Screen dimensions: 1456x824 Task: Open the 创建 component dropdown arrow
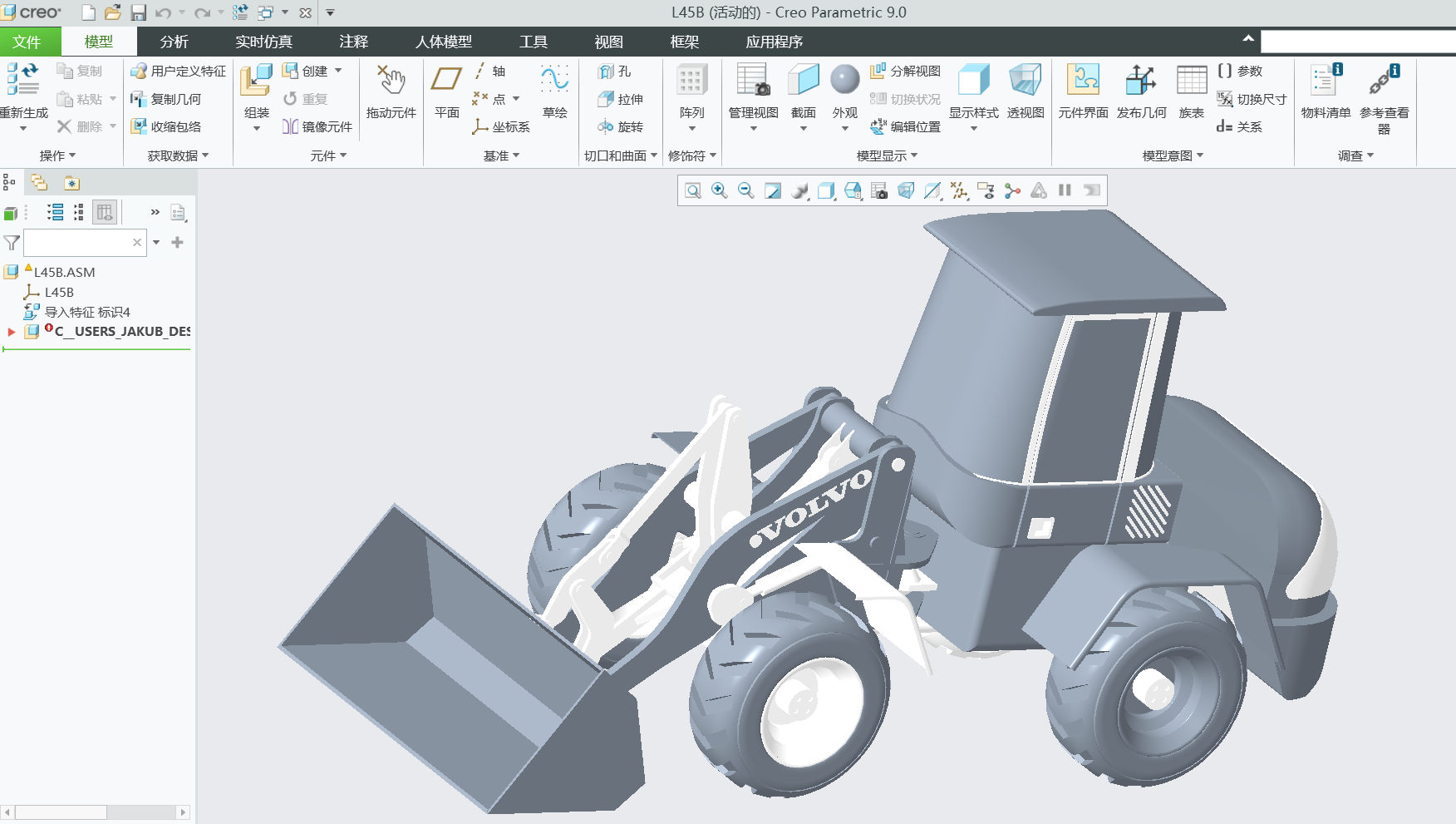click(x=338, y=72)
